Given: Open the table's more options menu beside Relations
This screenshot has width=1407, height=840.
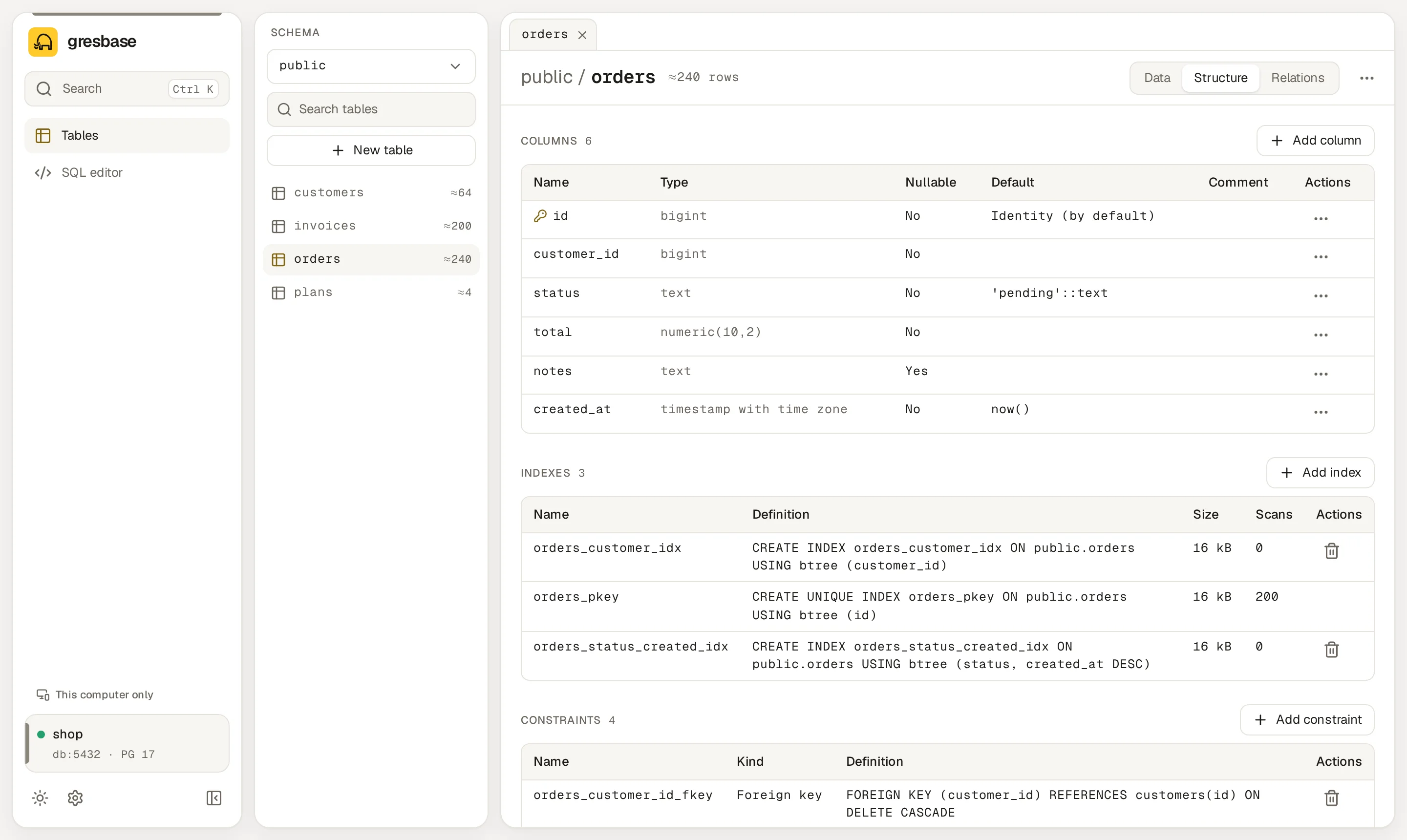Looking at the screenshot, I should click(x=1367, y=78).
